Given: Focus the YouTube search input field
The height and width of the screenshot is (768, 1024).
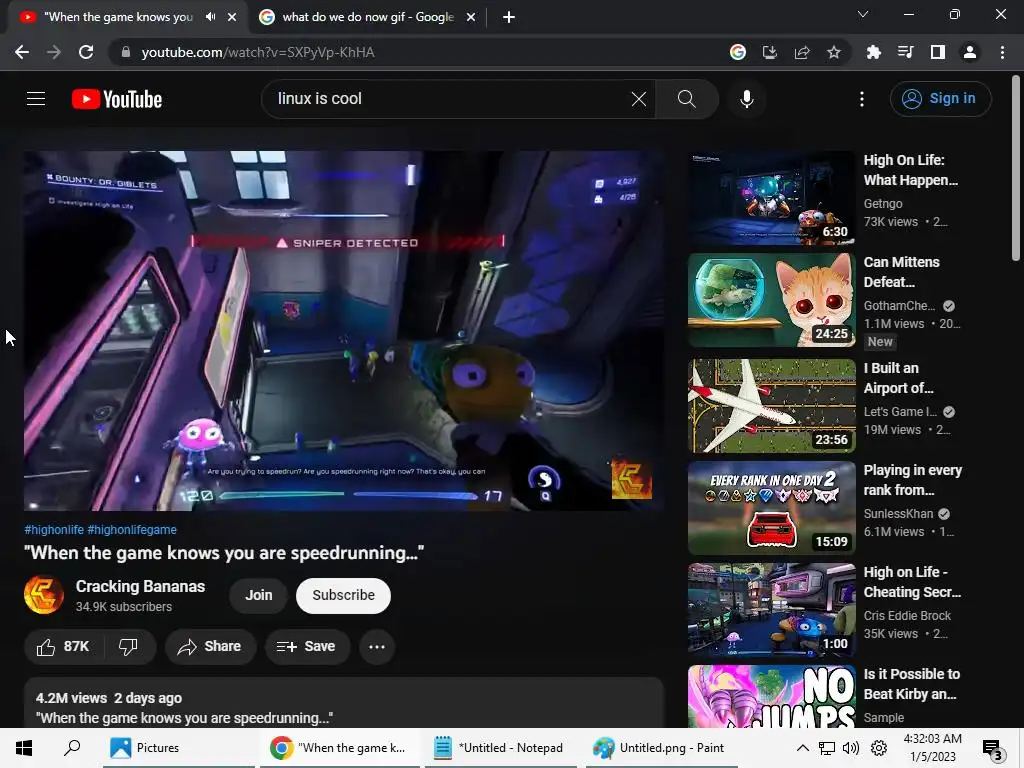Looking at the screenshot, I should click(451, 99).
